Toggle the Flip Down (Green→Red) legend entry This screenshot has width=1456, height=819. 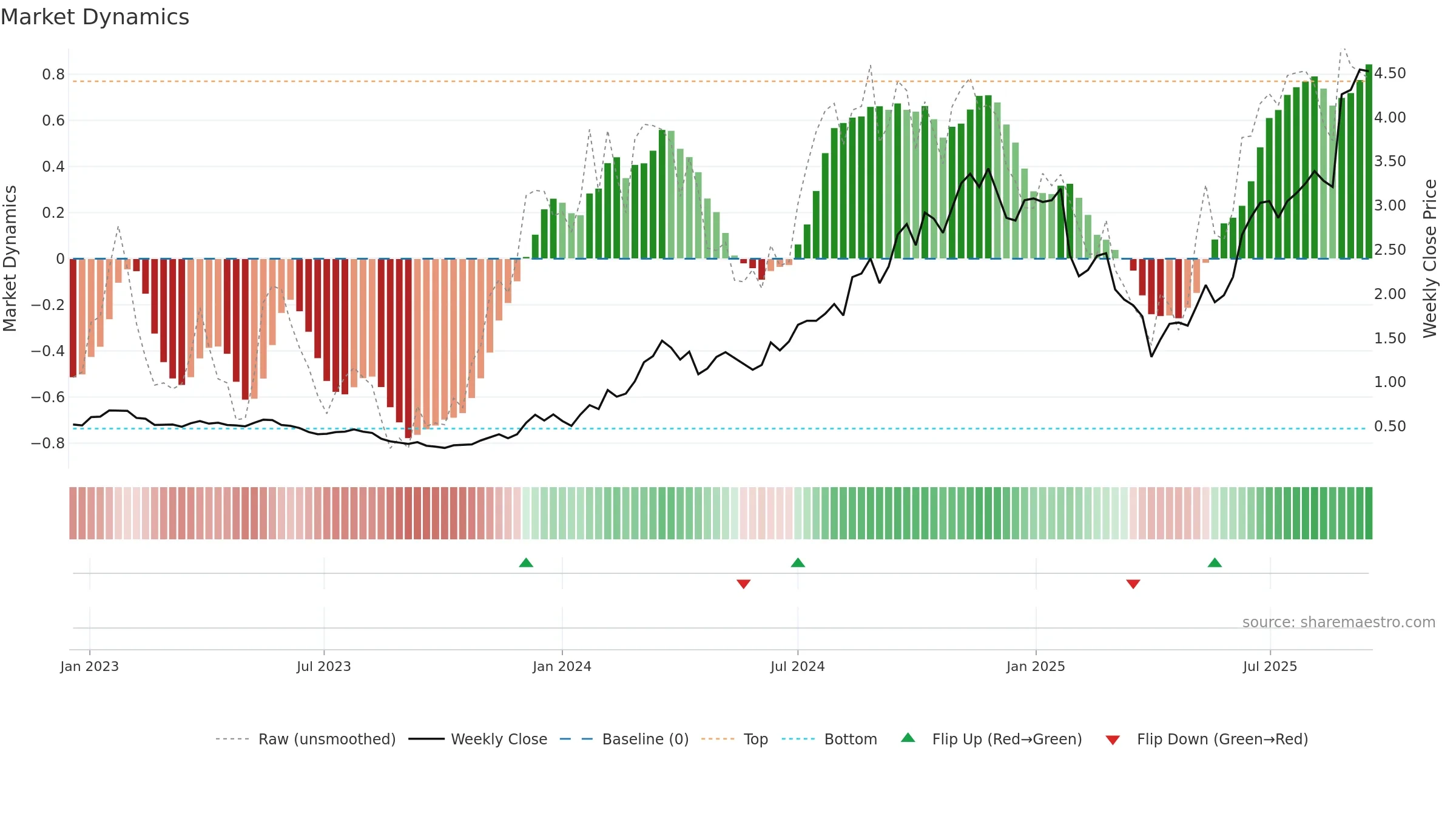pyautogui.click(x=1207, y=739)
